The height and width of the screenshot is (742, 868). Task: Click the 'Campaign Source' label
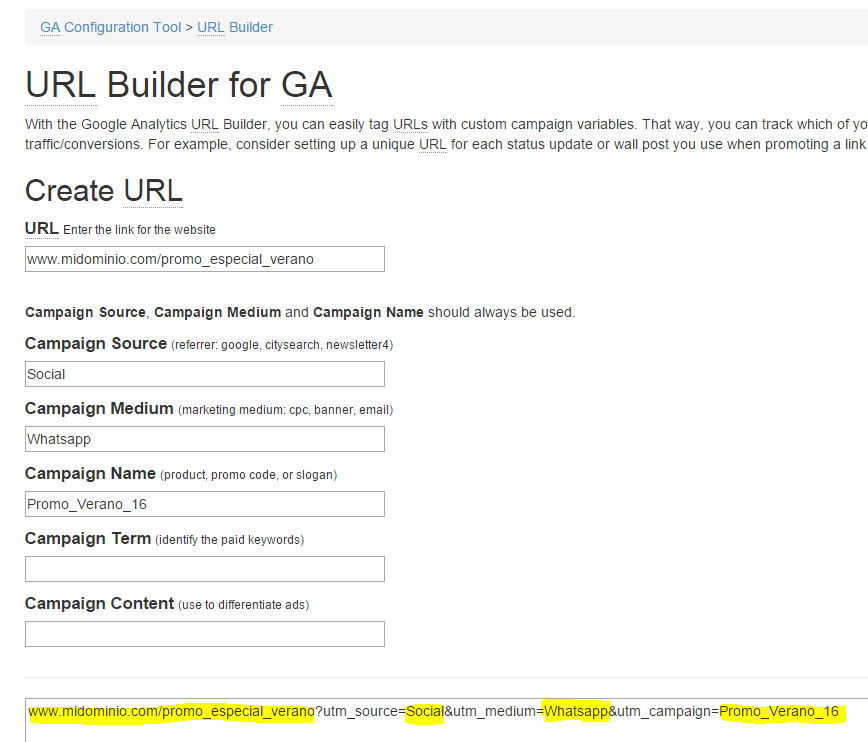coord(96,343)
